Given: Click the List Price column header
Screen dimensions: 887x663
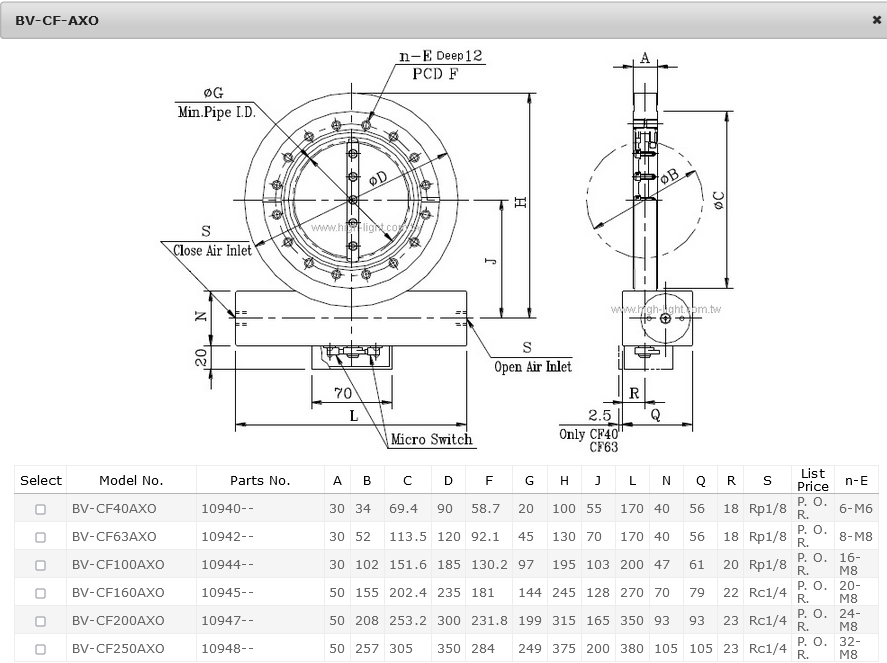Looking at the screenshot, I should (x=813, y=480).
